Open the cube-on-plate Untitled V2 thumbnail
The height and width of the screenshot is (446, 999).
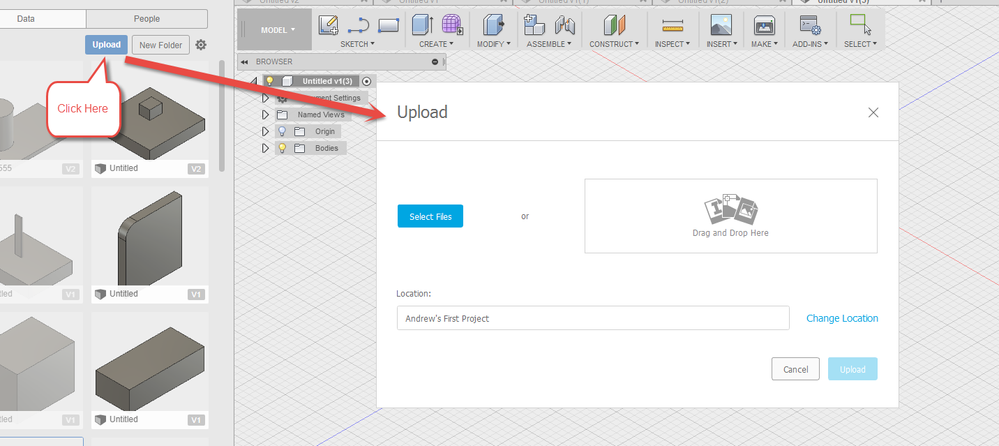pos(150,120)
